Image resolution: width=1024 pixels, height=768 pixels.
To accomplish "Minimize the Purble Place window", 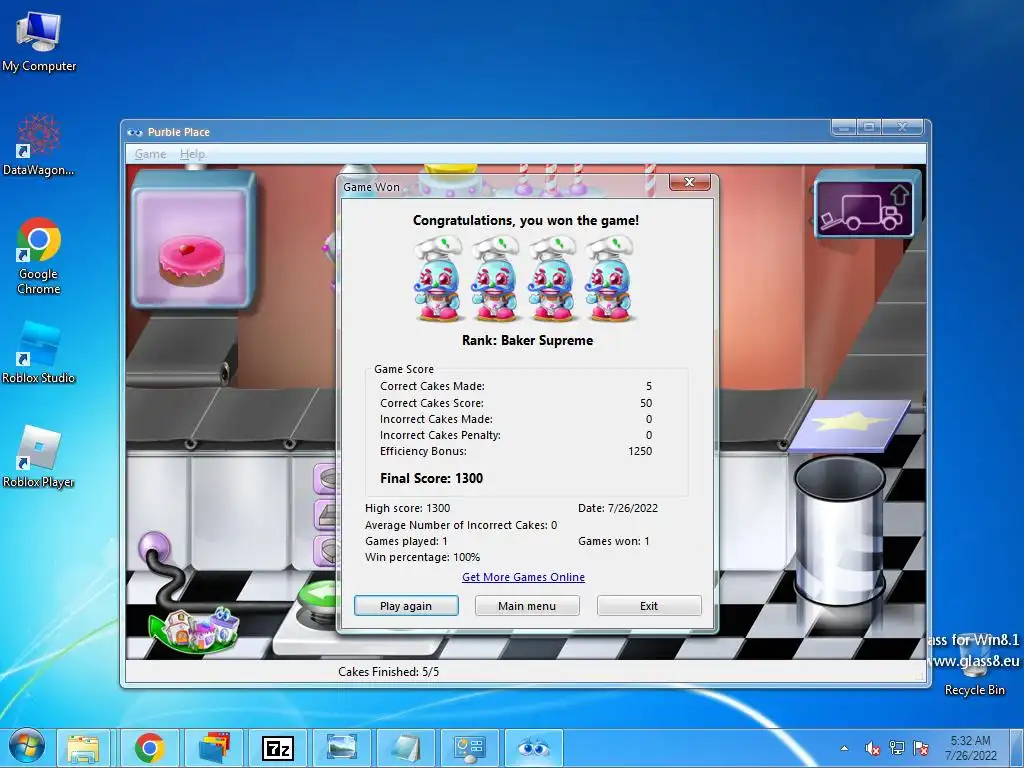I will pos(844,127).
